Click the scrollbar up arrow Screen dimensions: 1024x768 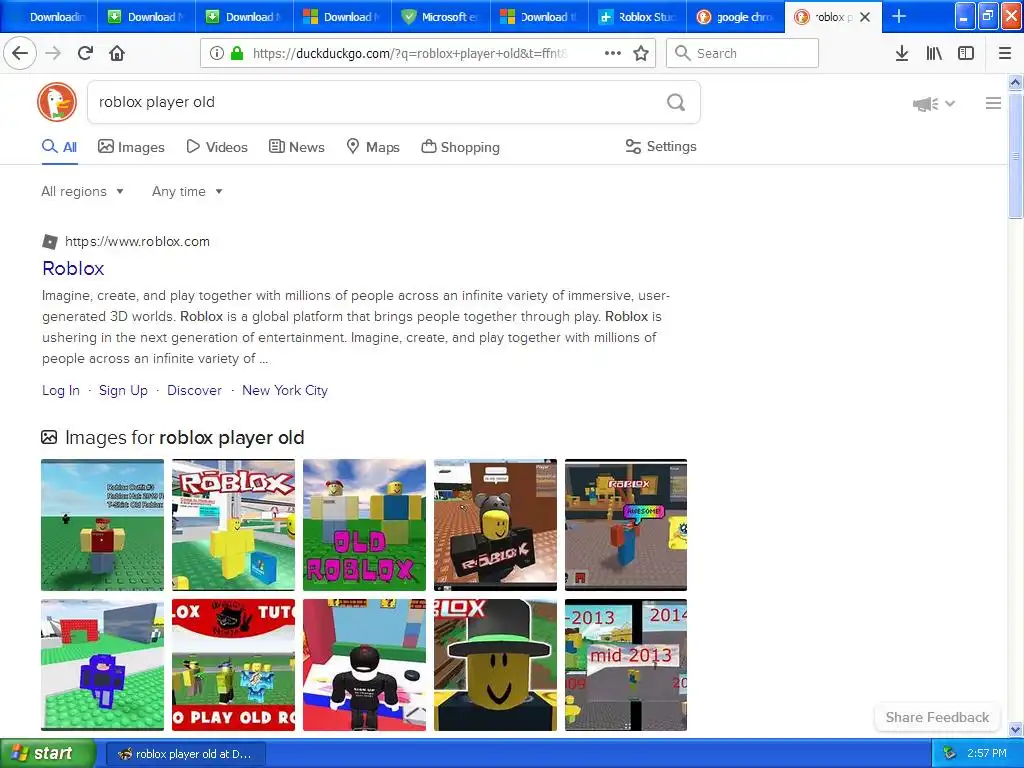coord(1015,82)
